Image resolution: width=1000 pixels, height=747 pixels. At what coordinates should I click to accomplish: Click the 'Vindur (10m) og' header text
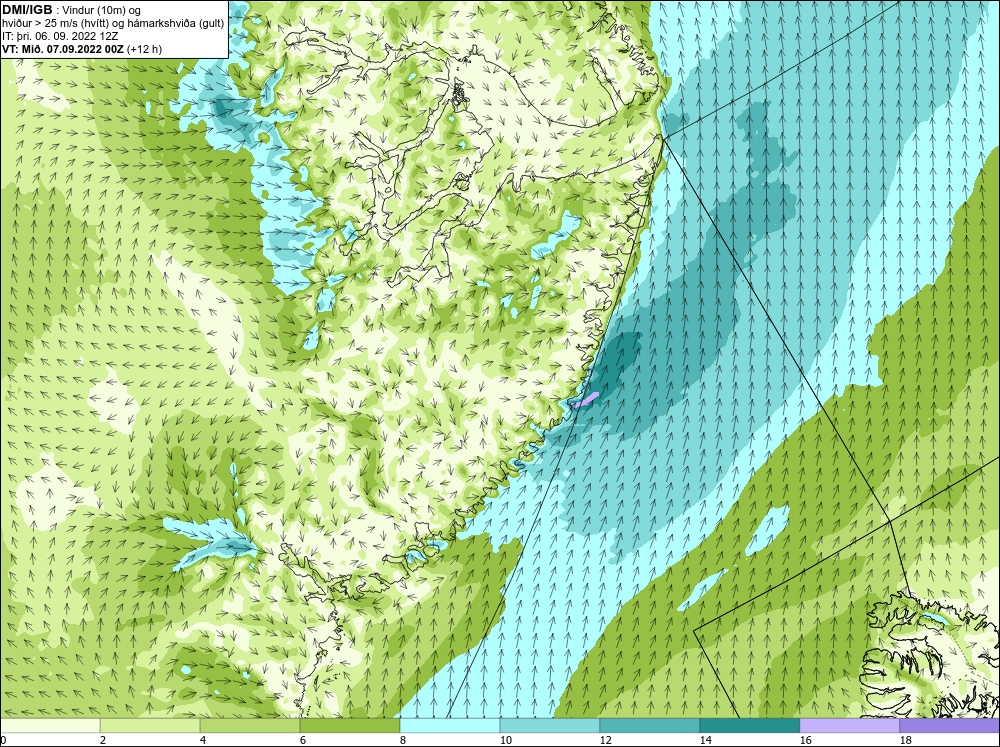pyautogui.click(x=103, y=11)
